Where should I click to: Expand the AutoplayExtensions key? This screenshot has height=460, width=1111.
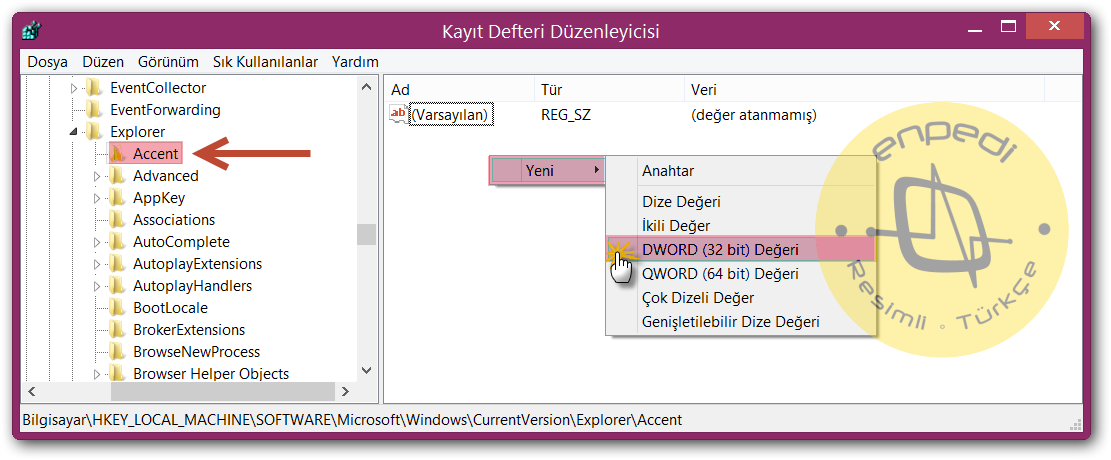point(97,264)
